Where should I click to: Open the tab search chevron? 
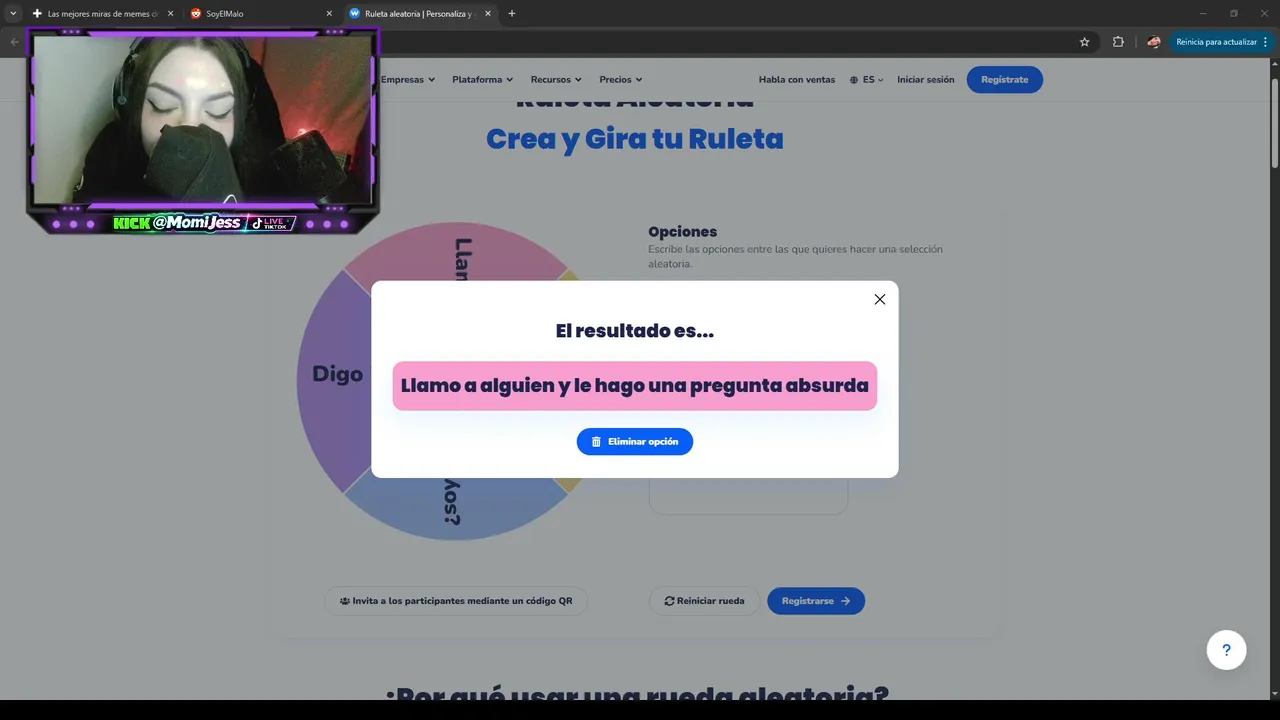pos(13,14)
